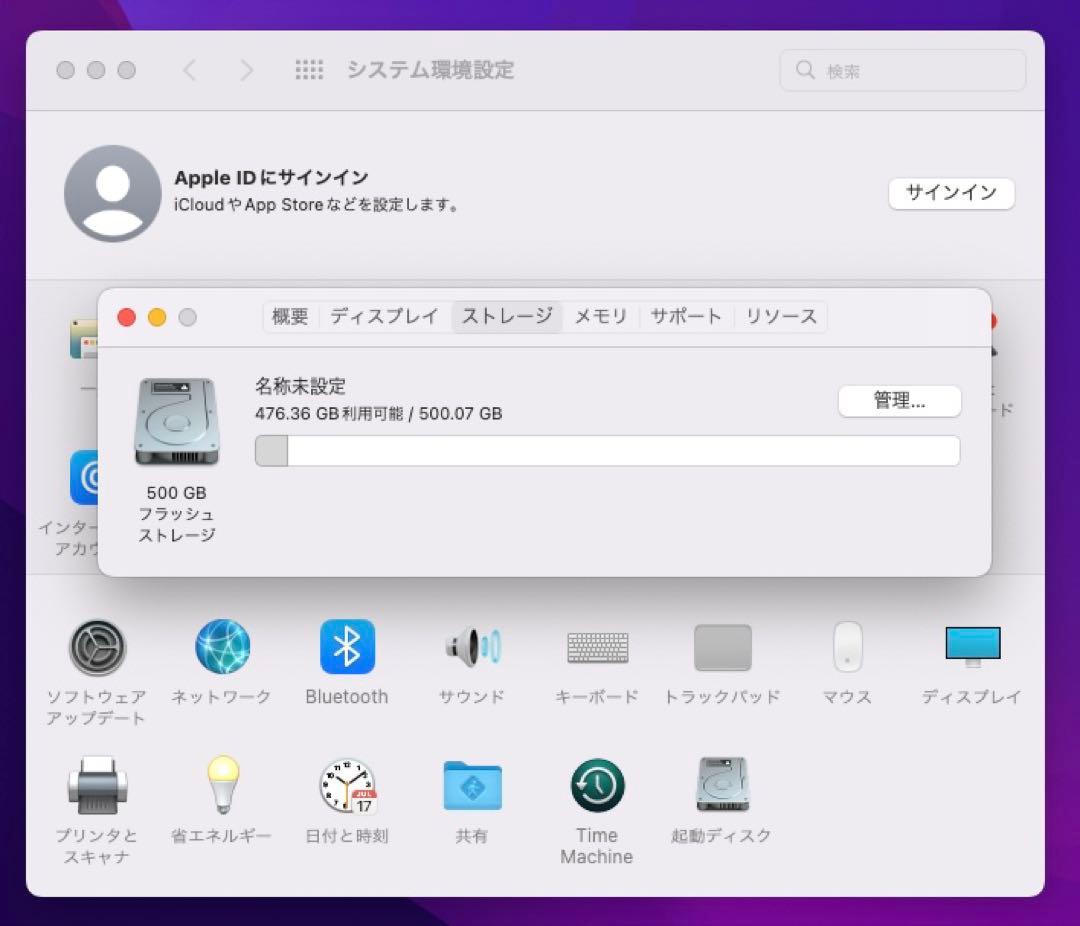Click the 管理 button
1080x926 pixels.
(x=898, y=401)
